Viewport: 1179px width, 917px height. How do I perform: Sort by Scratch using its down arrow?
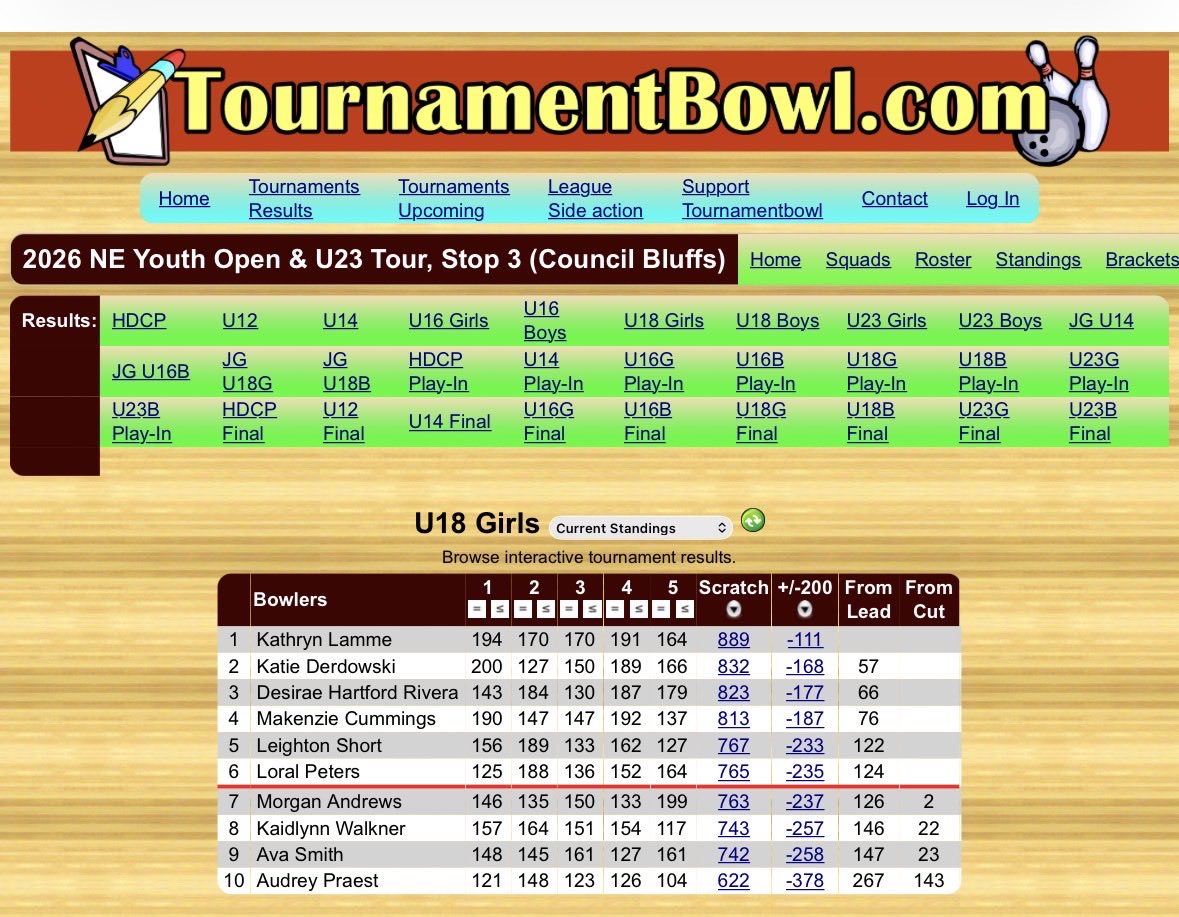coord(734,610)
